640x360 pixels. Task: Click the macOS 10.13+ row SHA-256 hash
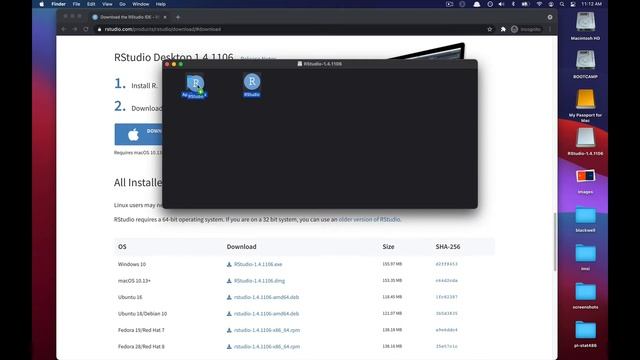(x=447, y=280)
